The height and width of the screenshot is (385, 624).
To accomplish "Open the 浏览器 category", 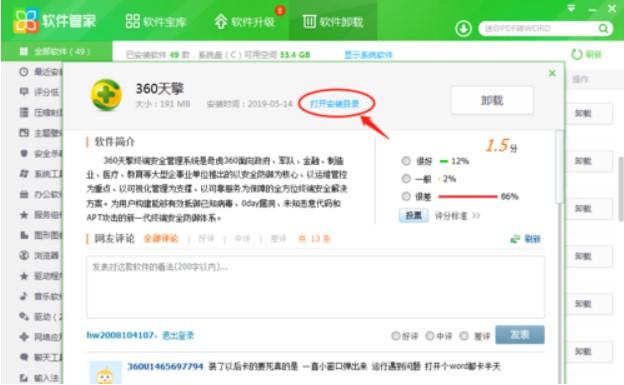I will click(40, 255).
